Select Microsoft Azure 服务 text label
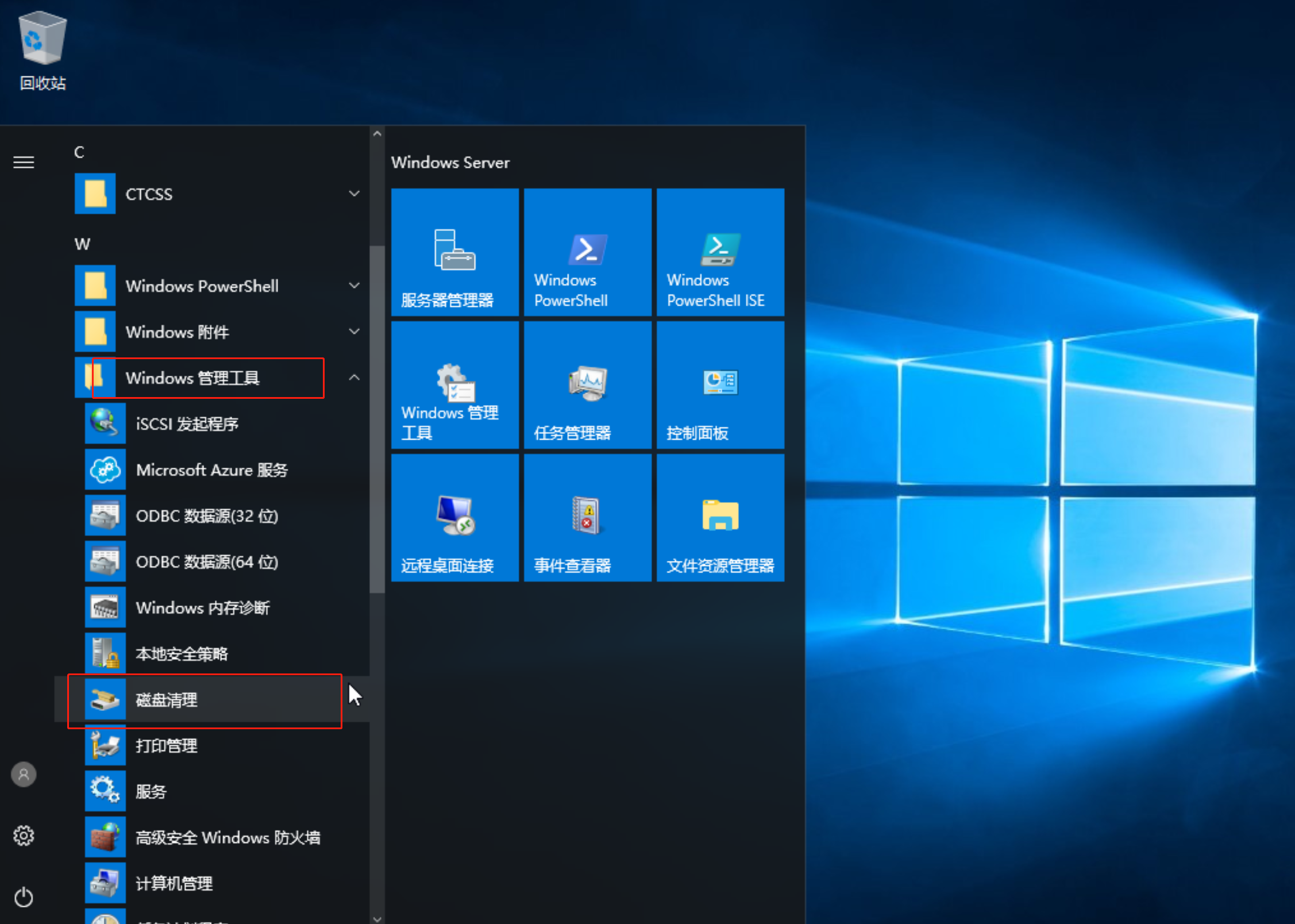Image resolution: width=1295 pixels, height=924 pixels. (212, 470)
